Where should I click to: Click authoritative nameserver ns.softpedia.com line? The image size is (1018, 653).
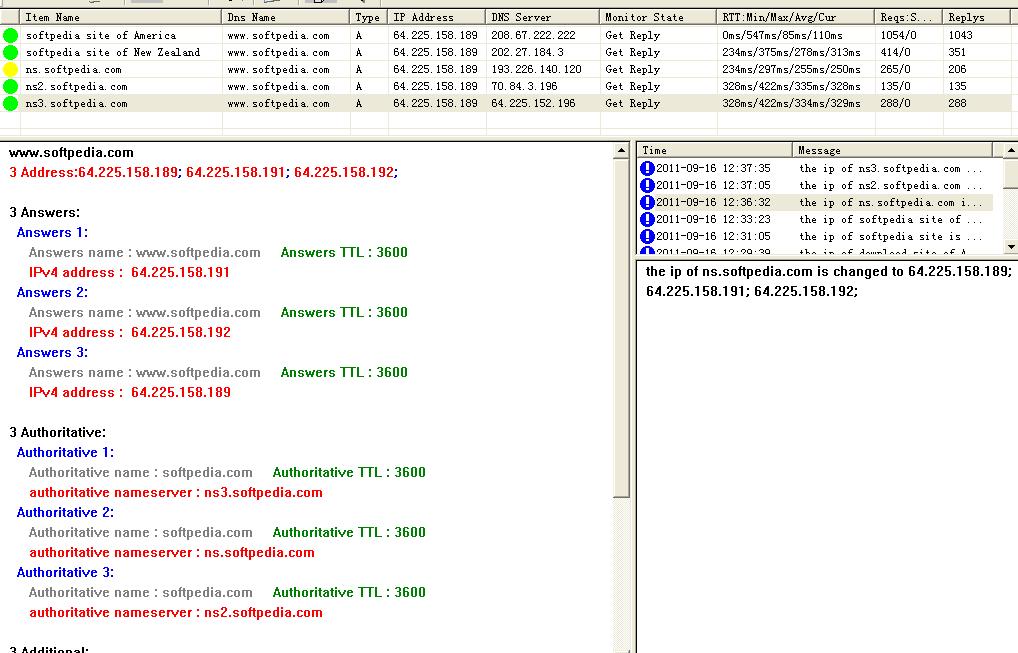172,552
